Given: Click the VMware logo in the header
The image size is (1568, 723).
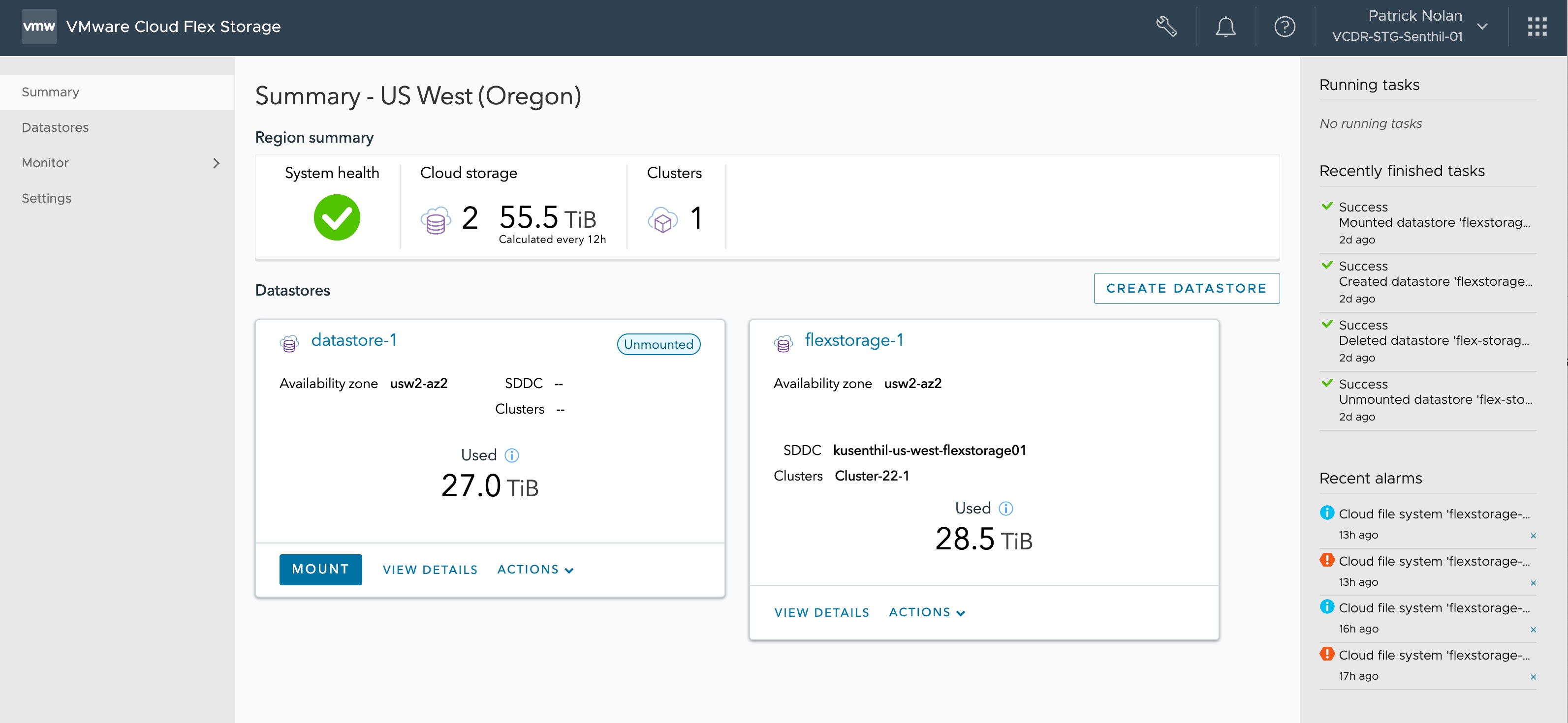Looking at the screenshot, I should (x=39, y=27).
